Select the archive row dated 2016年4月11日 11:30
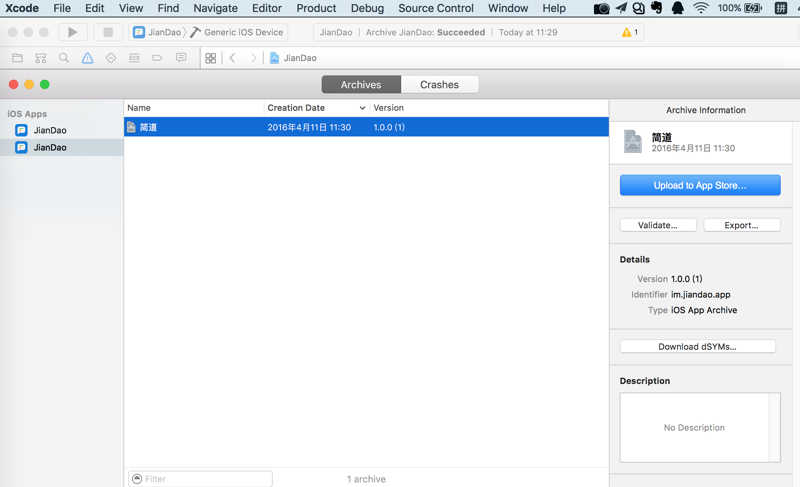Viewport: 800px width, 487px height. click(366, 127)
